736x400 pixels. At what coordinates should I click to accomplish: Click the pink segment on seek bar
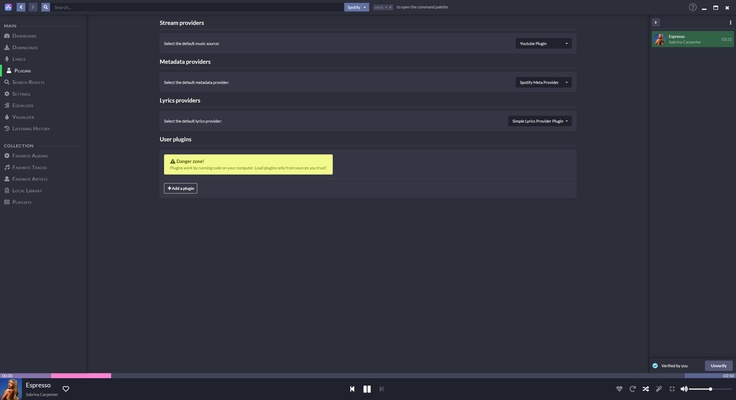81,376
